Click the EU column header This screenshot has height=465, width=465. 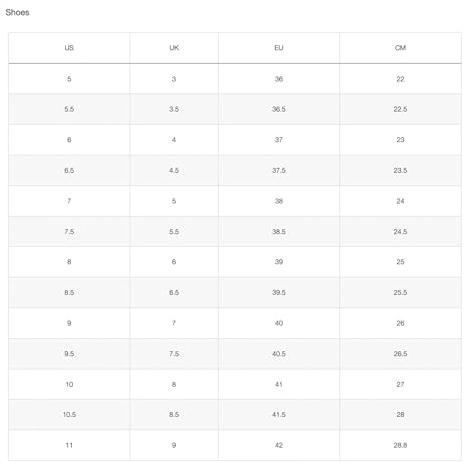[x=279, y=48]
